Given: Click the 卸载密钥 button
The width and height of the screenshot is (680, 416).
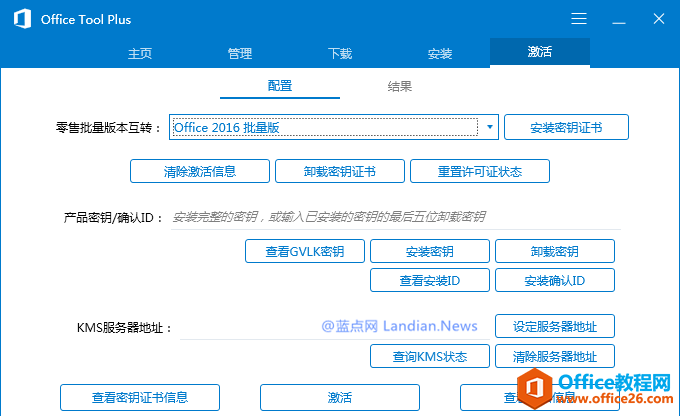Looking at the screenshot, I should click(555, 251).
